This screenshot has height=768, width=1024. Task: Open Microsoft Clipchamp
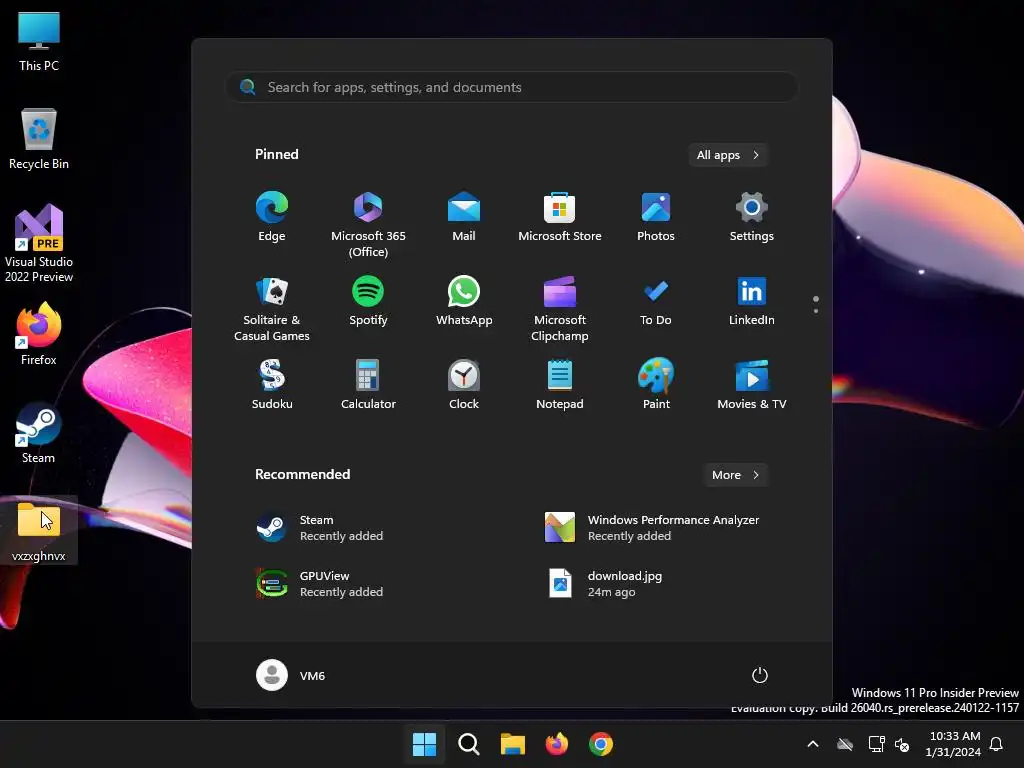click(560, 309)
